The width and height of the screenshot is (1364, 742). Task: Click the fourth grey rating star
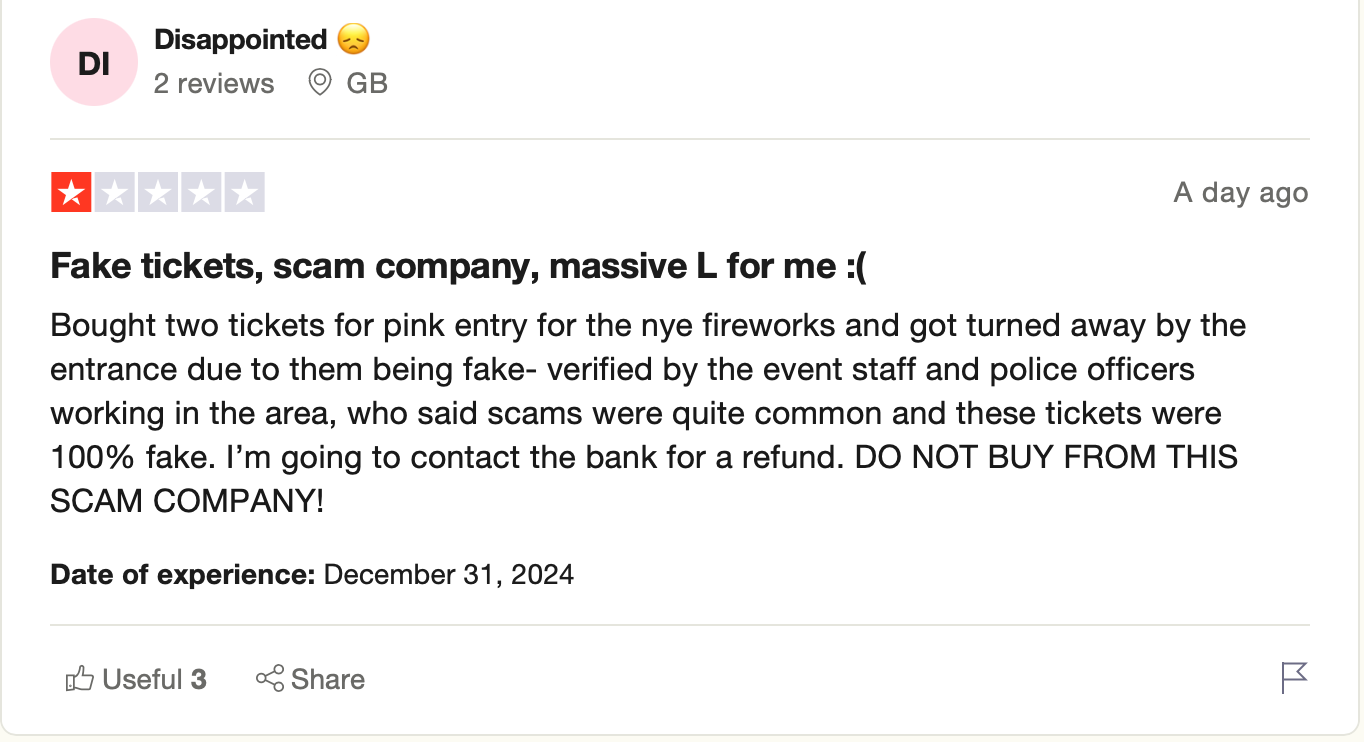point(201,192)
